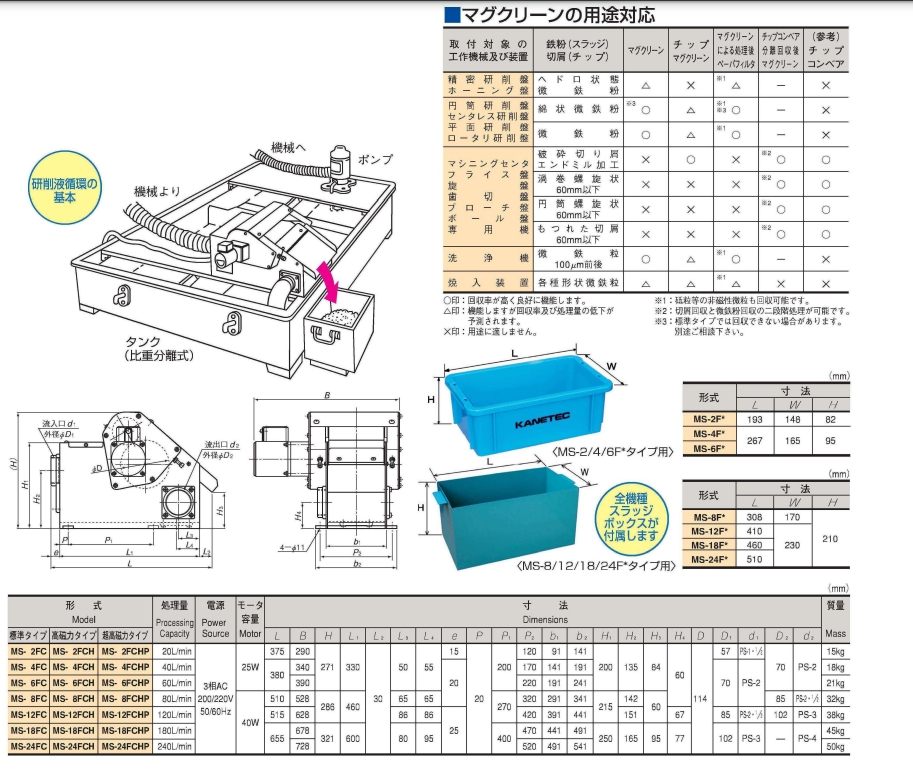The image size is (913, 778).
Task: Click the 〈MS-8/12/18/24F*タイプ用〉 caption
Action: pyautogui.click(x=596, y=565)
